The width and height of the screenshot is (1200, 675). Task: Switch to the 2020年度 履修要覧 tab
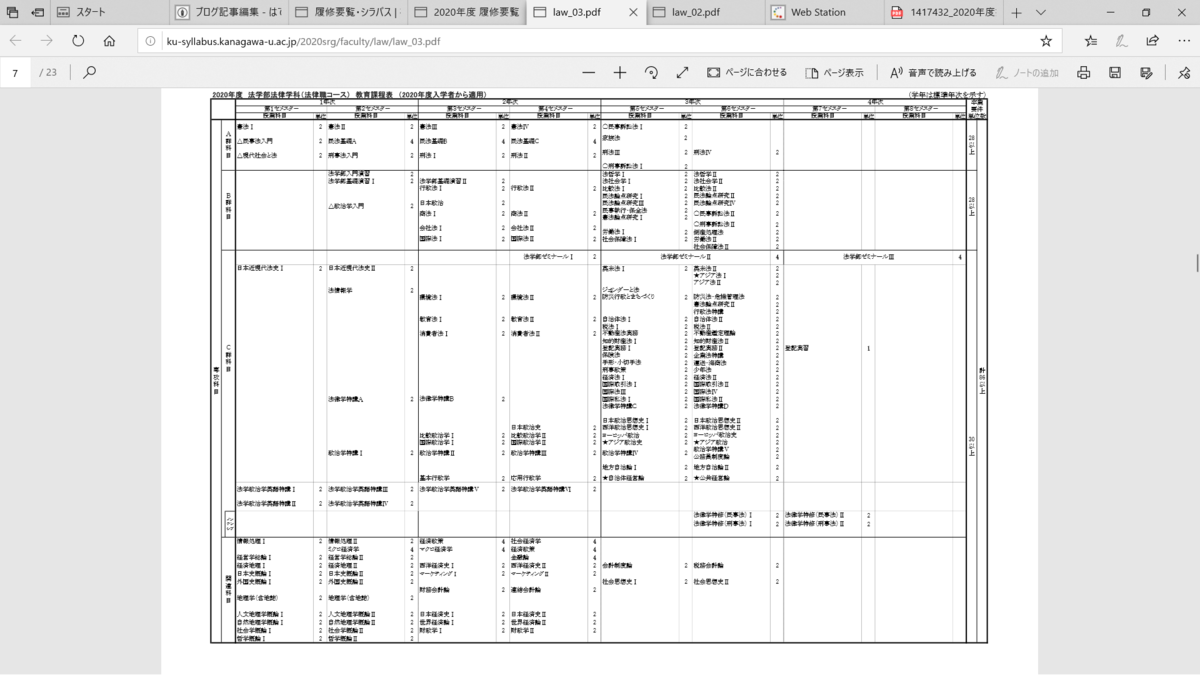pyautogui.click(x=466, y=13)
